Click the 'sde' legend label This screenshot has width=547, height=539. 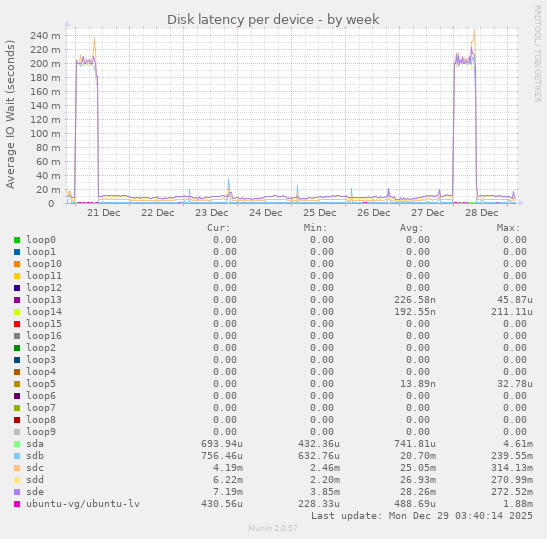35,492
